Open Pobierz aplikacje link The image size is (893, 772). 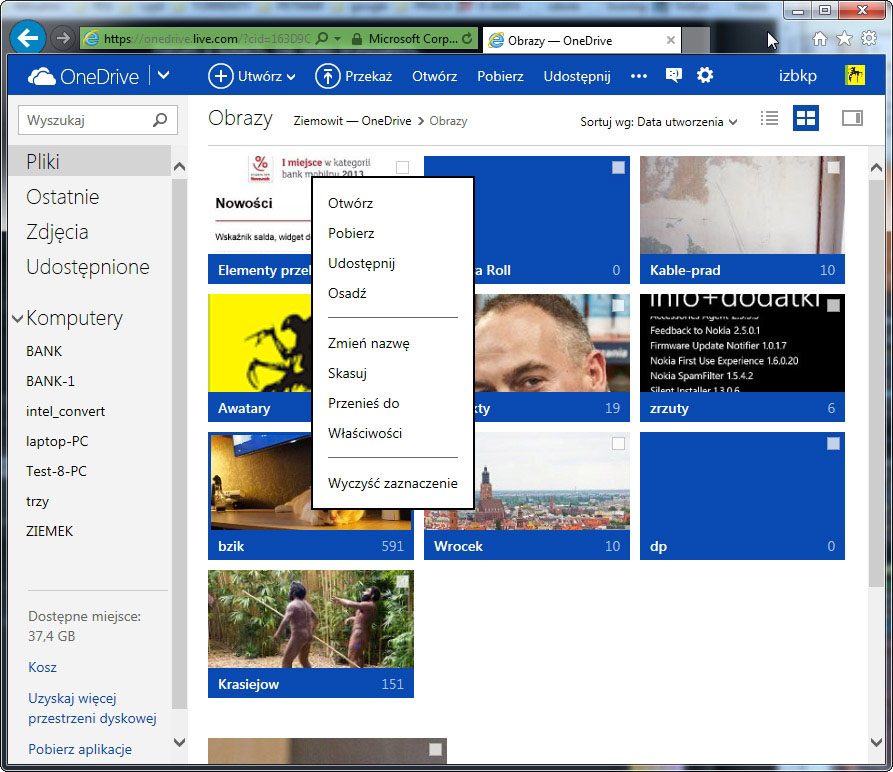click(80, 749)
